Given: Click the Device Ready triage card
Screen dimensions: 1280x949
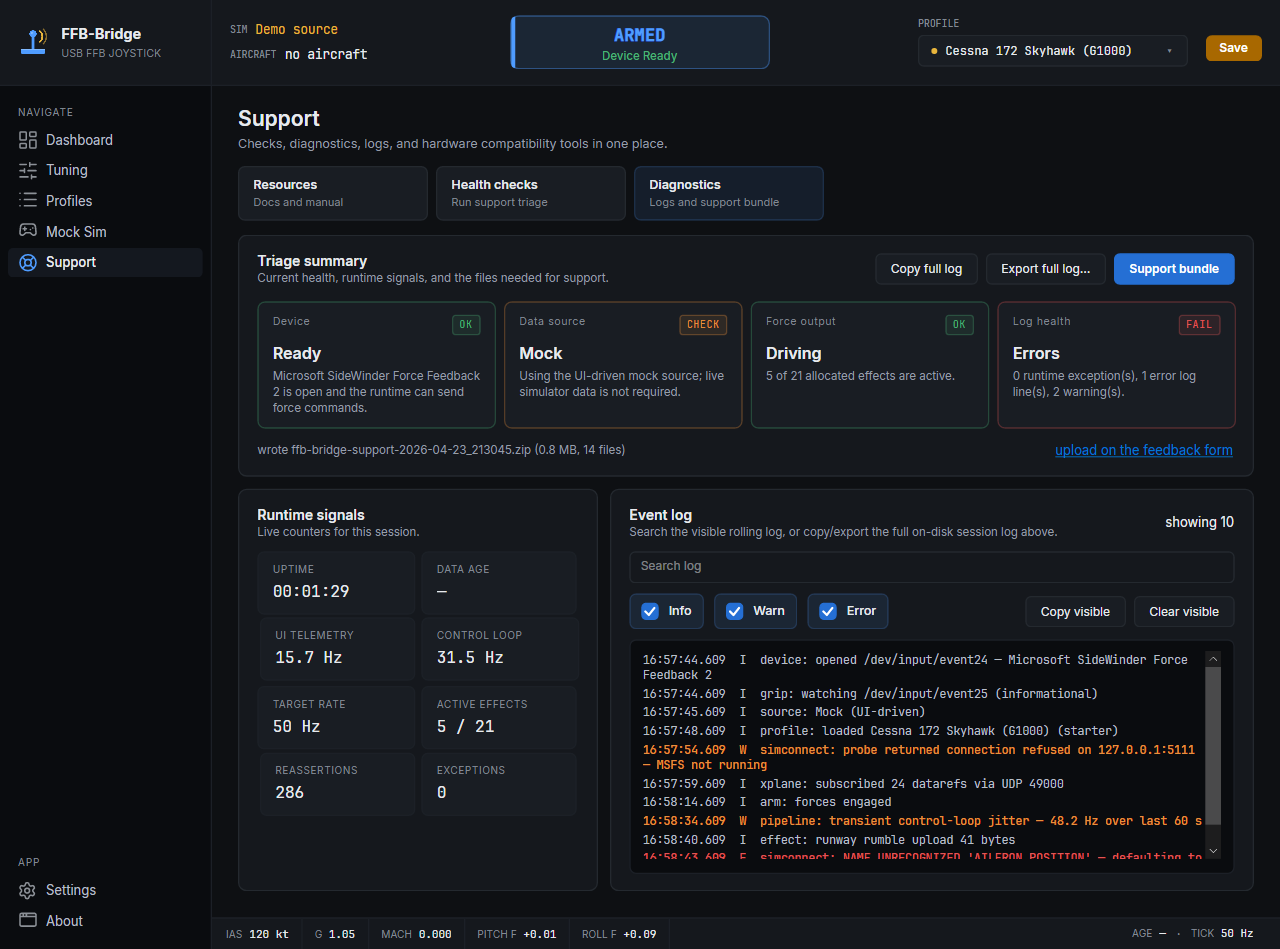Looking at the screenshot, I should 376,365.
